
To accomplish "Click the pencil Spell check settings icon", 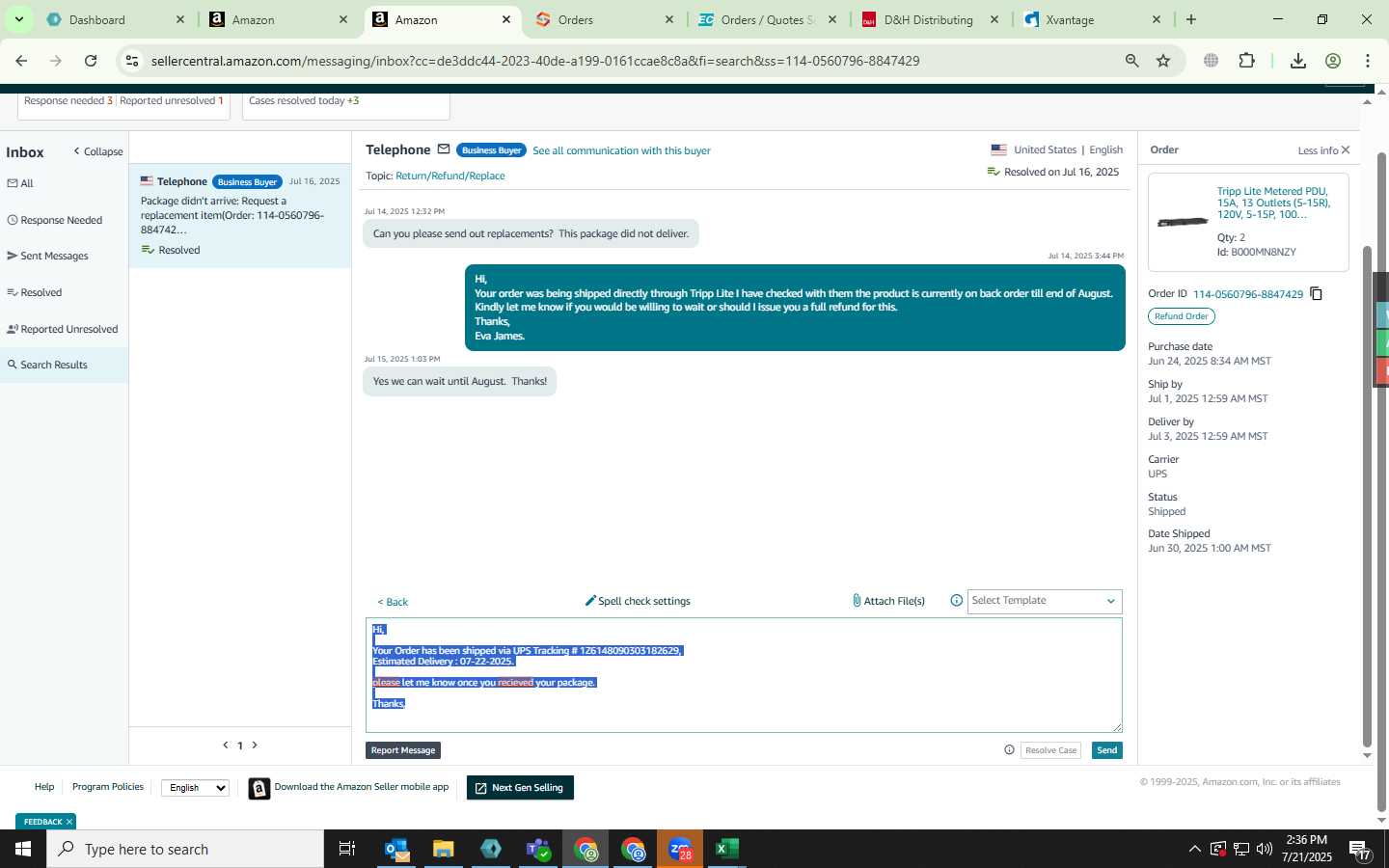I will point(590,601).
